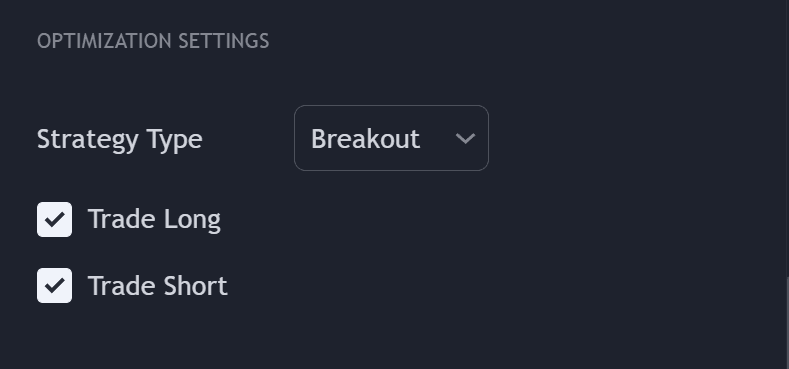Viewport: 789px width, 369px height.
Task: Click the checkmark icon next to Trade Long
Action: (54, 219)
